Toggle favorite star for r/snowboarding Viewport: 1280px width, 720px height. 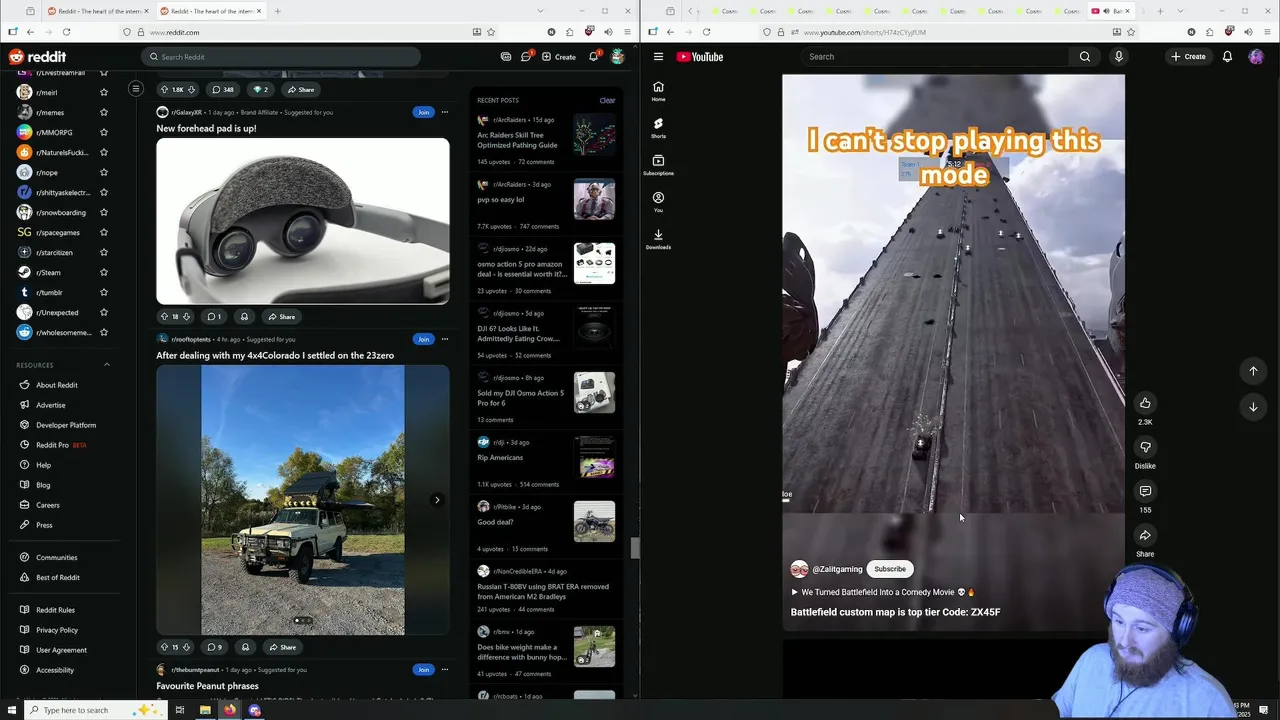click(103, 212)
